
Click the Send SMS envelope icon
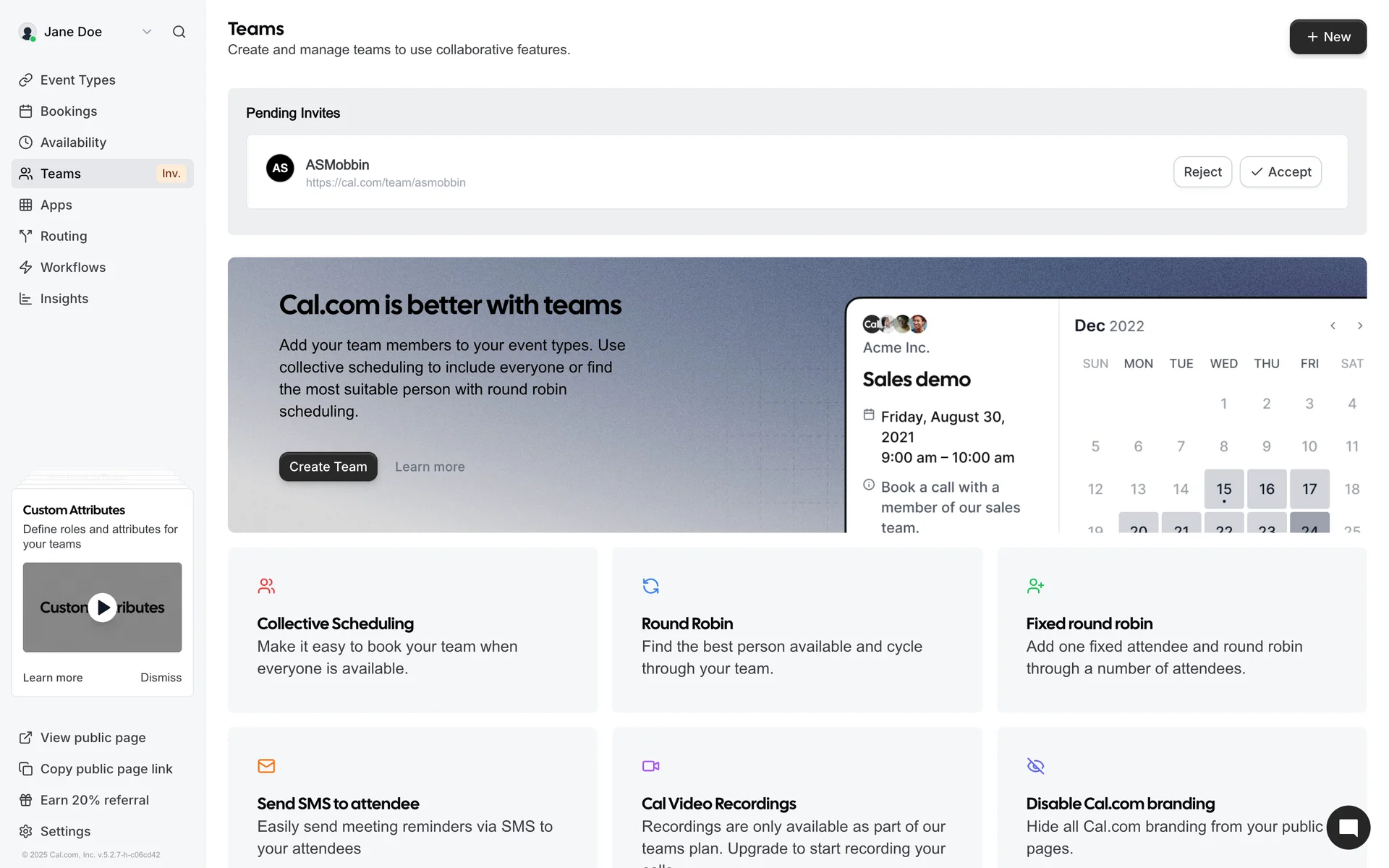pos(266,766)
